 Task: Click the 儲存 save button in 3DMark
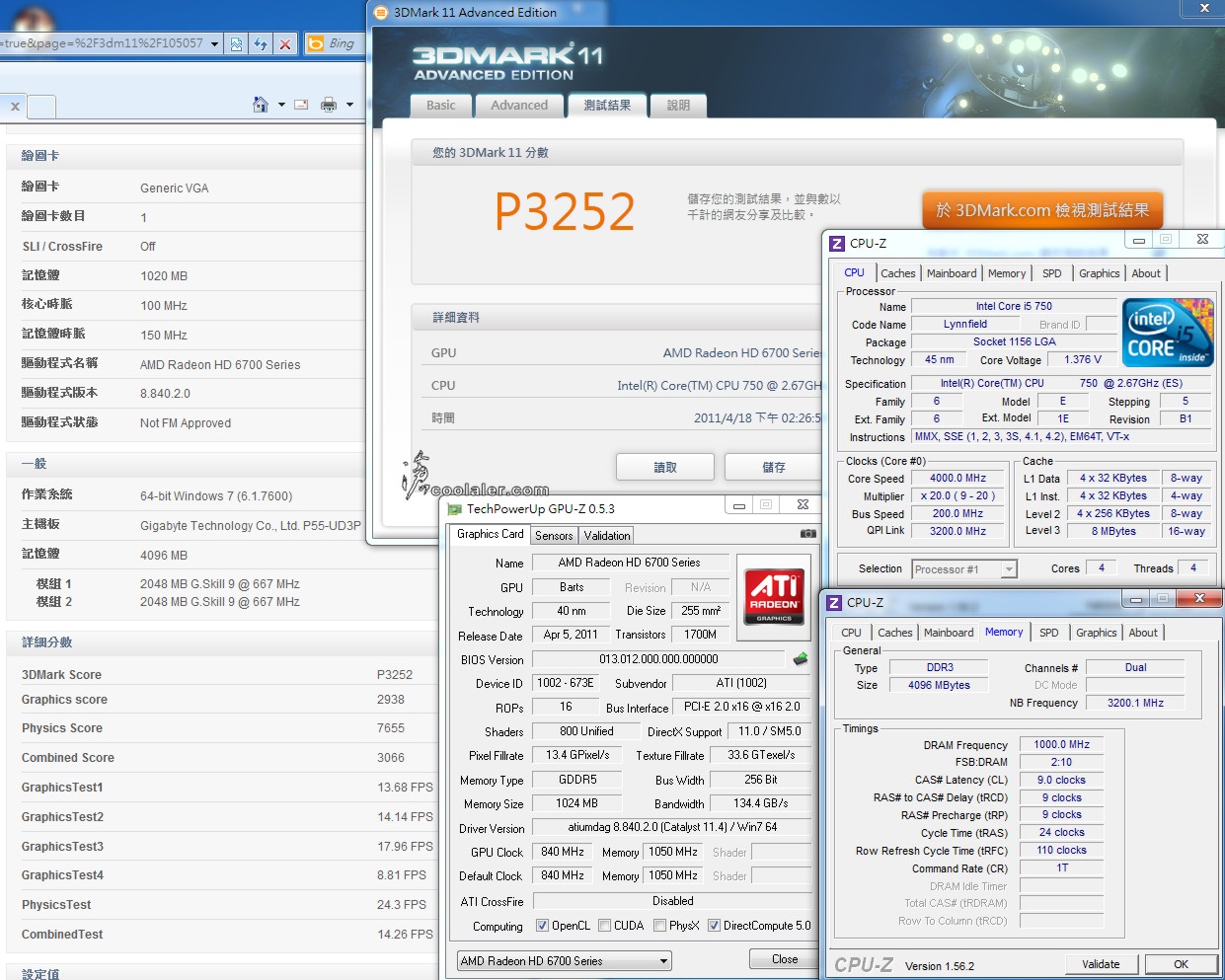pyautogui.click(x=774, y=467)
